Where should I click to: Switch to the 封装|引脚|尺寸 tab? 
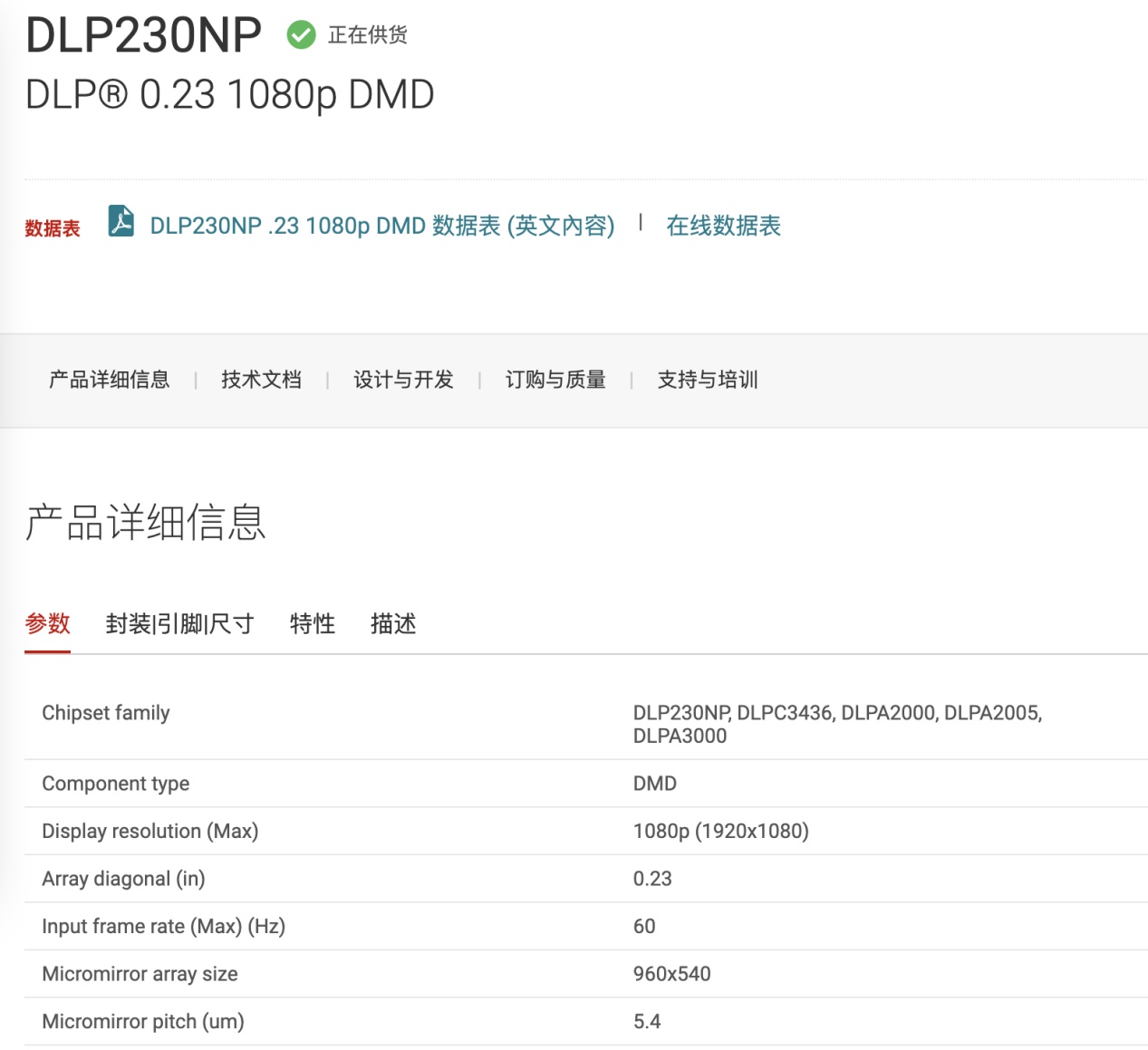coord(178,623)
